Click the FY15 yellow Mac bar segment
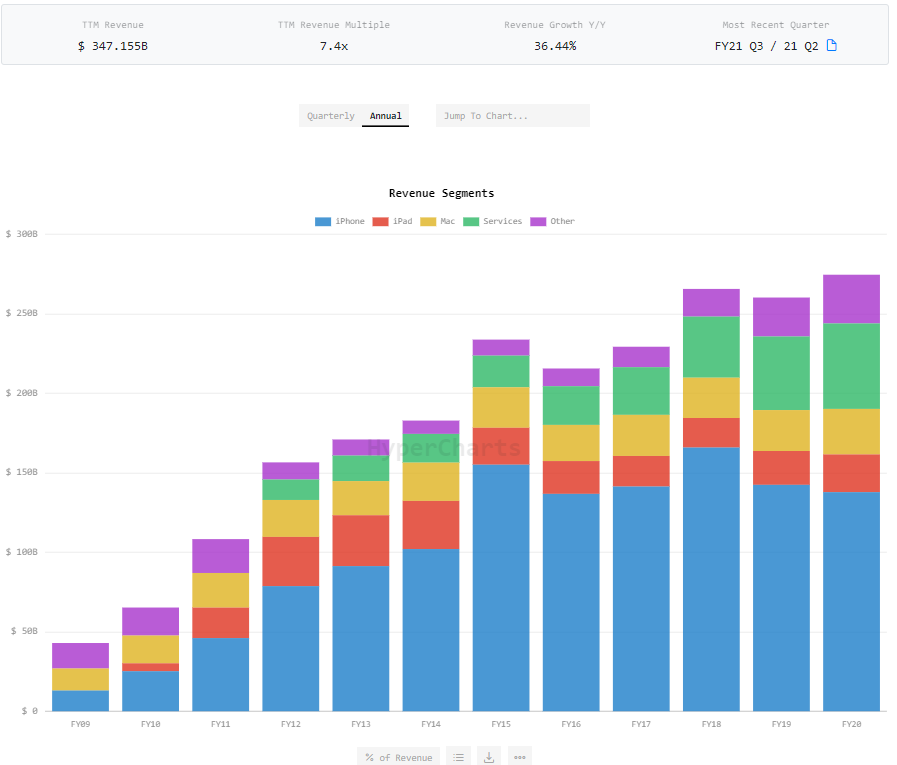This screenshot has width=897, height=765. [501, 407]
